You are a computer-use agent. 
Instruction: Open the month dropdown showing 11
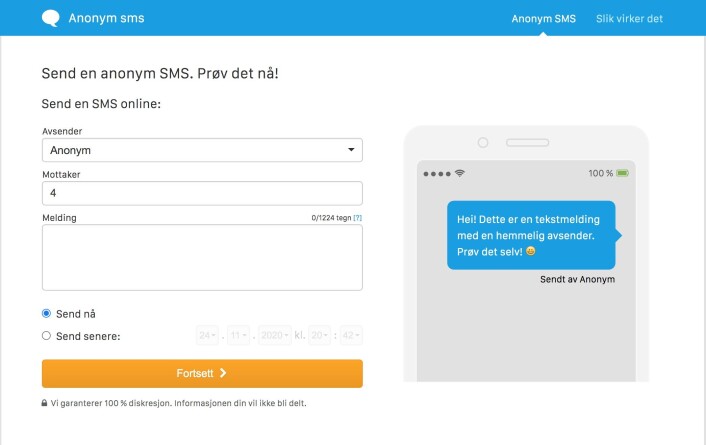click(x=238, y=336)
